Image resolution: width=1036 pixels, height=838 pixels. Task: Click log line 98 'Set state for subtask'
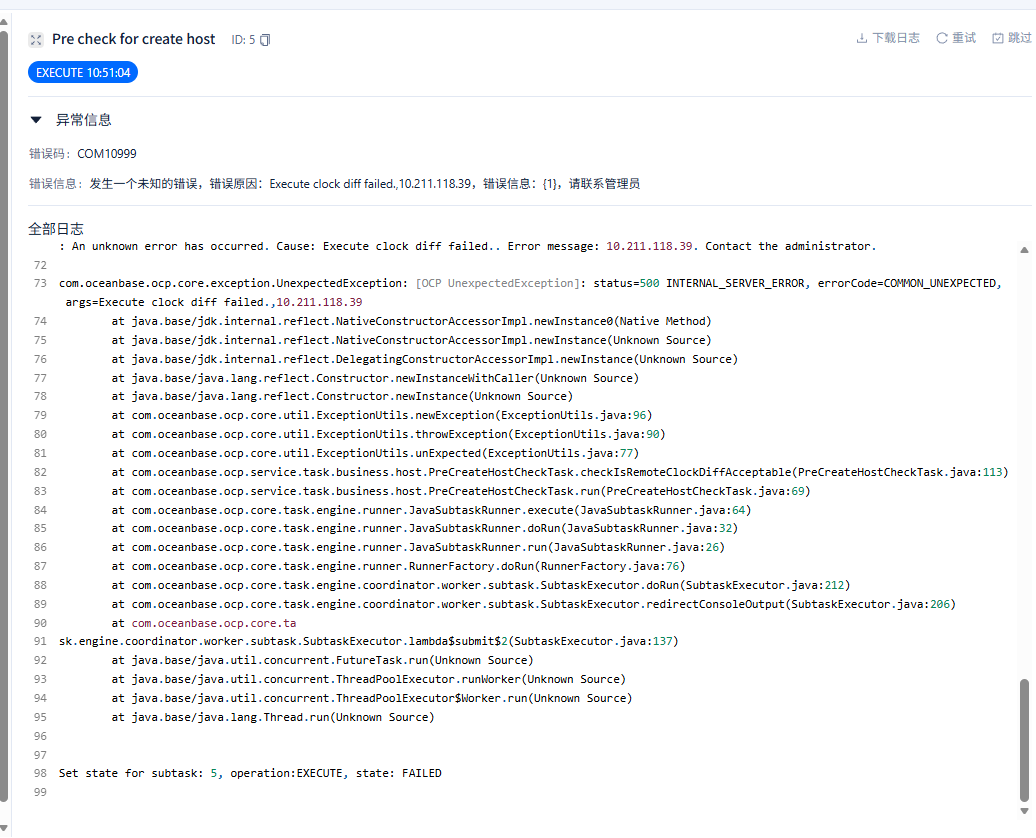250,773
